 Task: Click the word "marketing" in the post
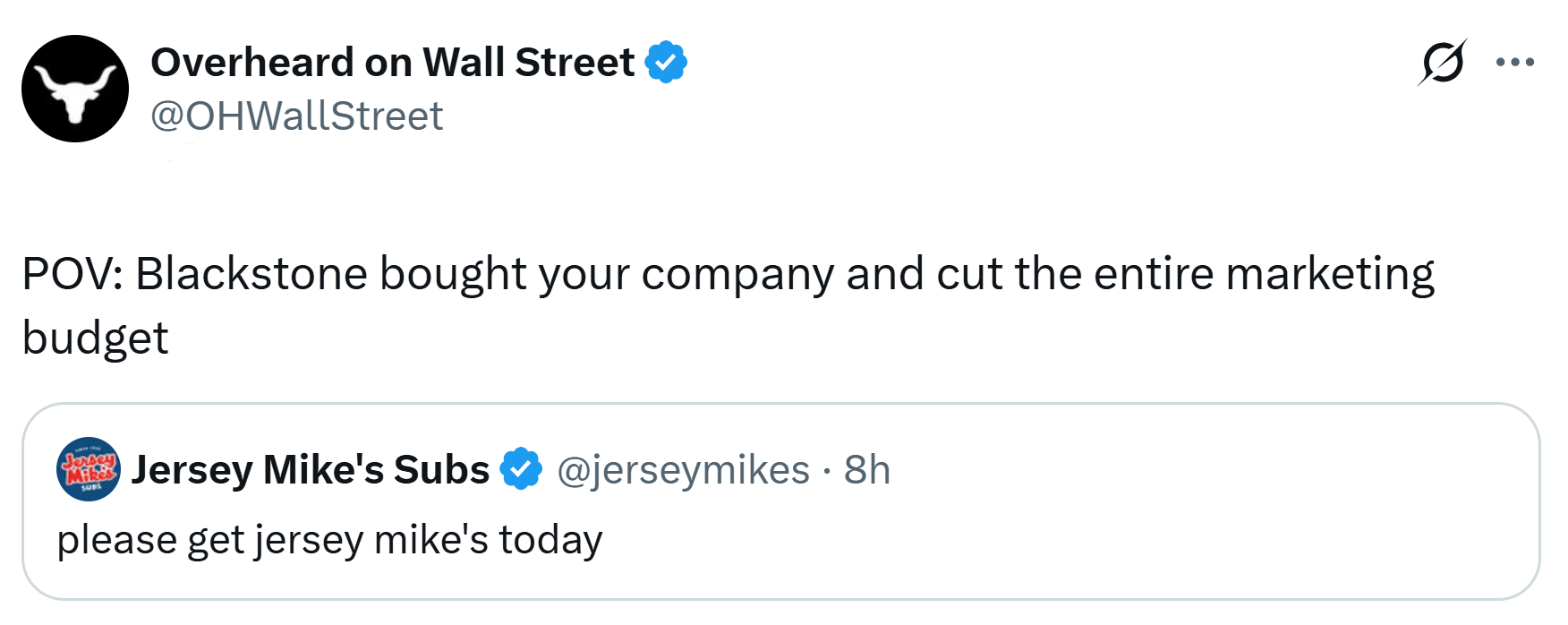pyautogui.click(x=1330, y=274)
